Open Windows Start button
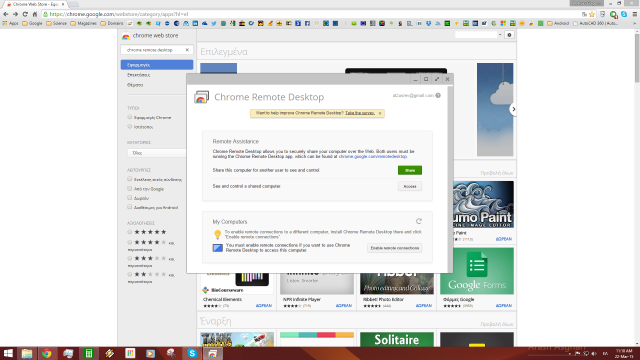Screen dimensions: 640x360 pyautogui.click(x=8, y=353)
